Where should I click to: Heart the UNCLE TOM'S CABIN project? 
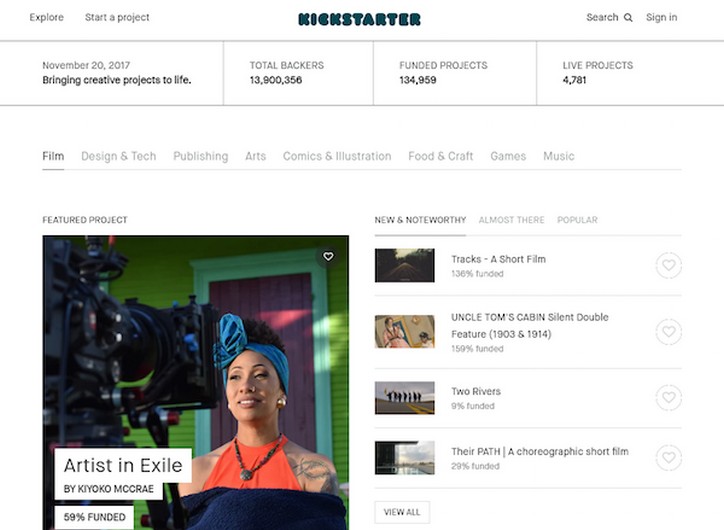coord(669,331)
